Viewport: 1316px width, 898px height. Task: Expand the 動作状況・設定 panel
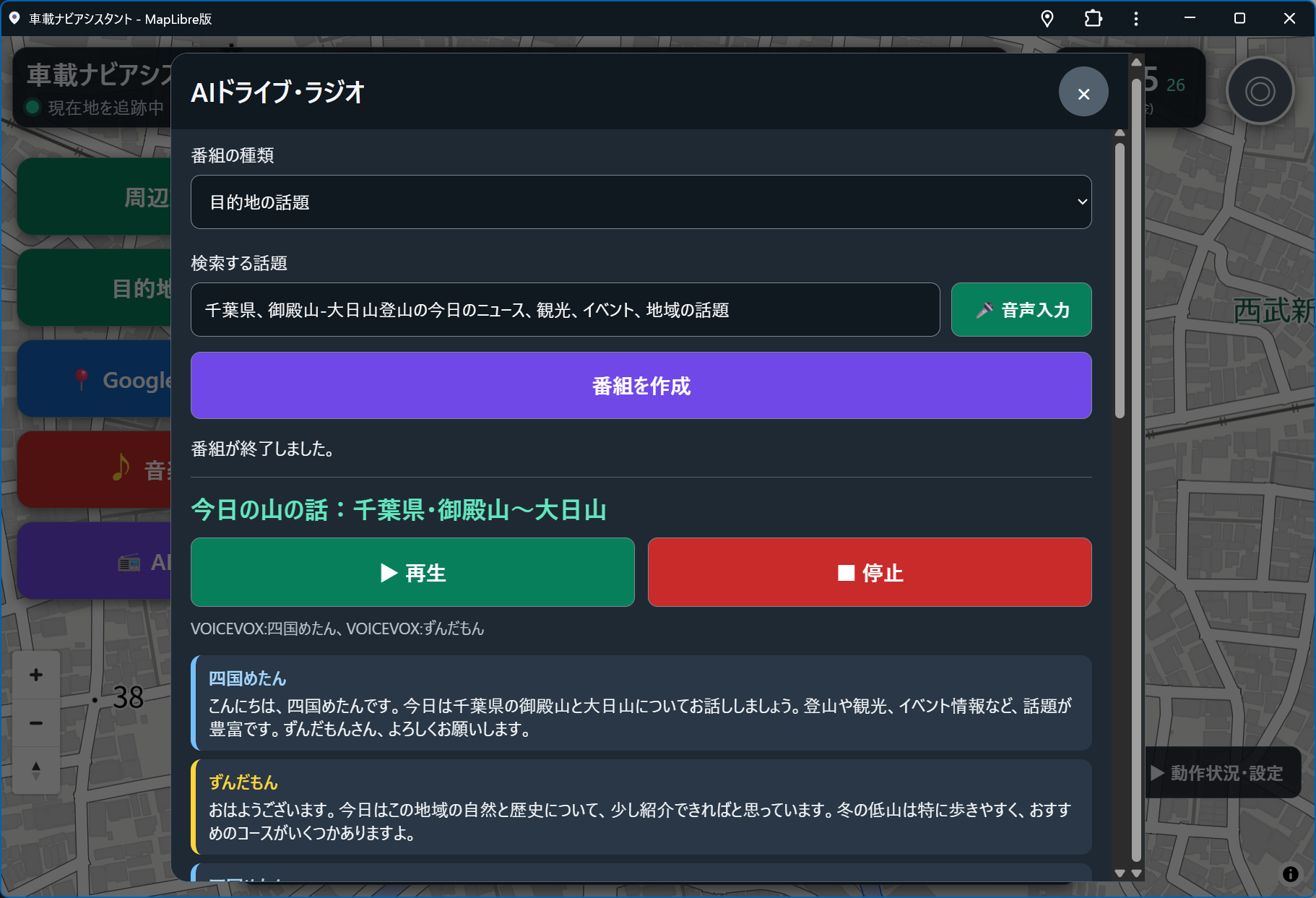point(1224,773)
